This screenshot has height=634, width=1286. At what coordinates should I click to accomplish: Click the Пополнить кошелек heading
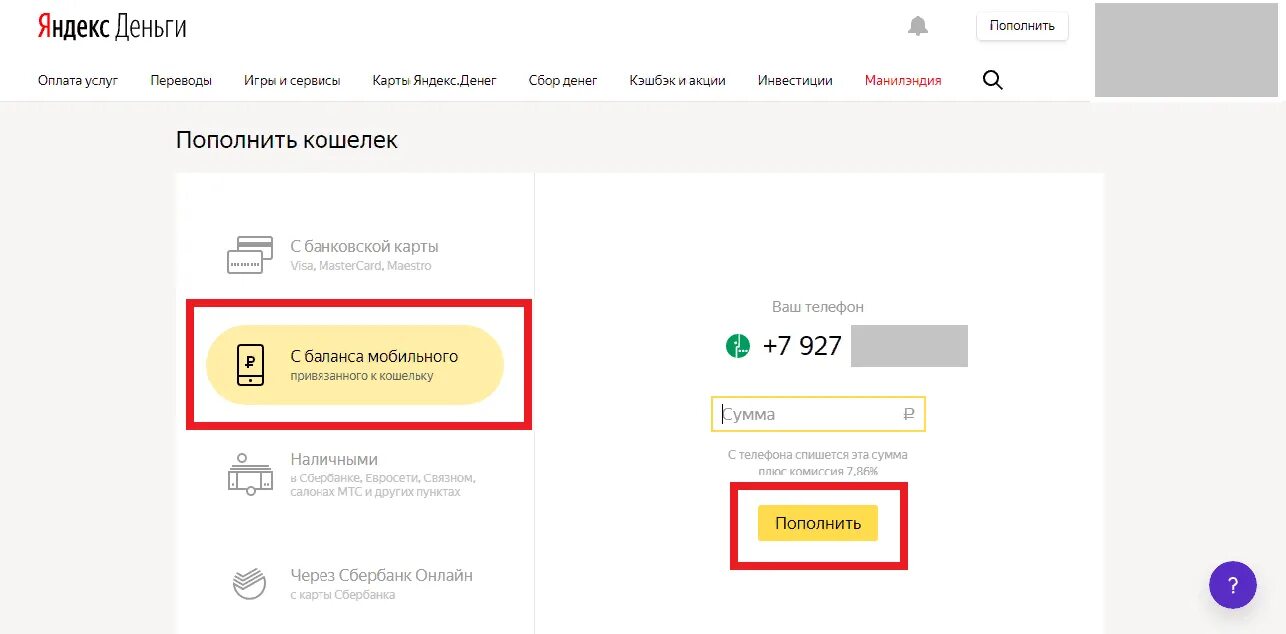click(x=287, y=140)
